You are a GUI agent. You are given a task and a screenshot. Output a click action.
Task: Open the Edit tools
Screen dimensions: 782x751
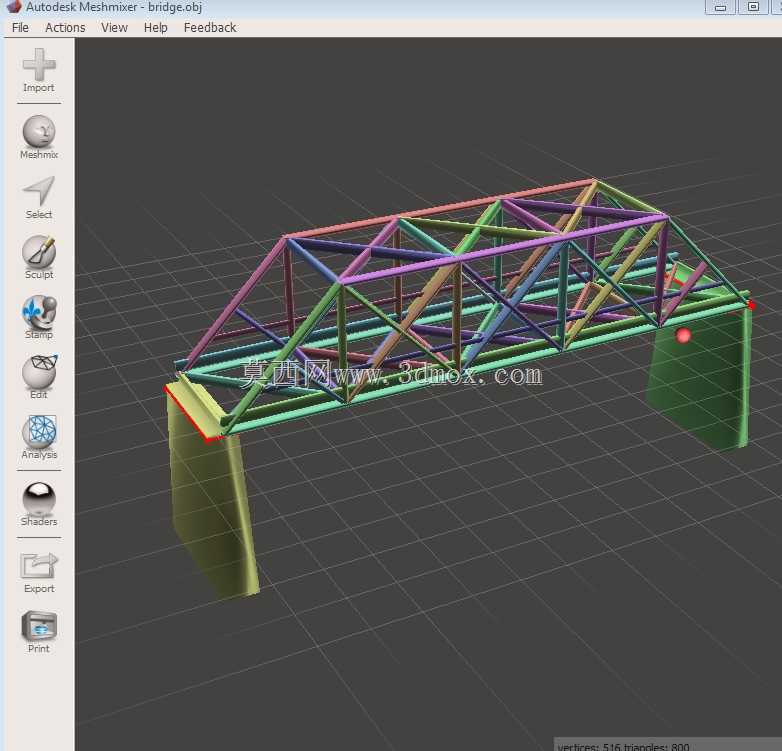pos(39,377)
